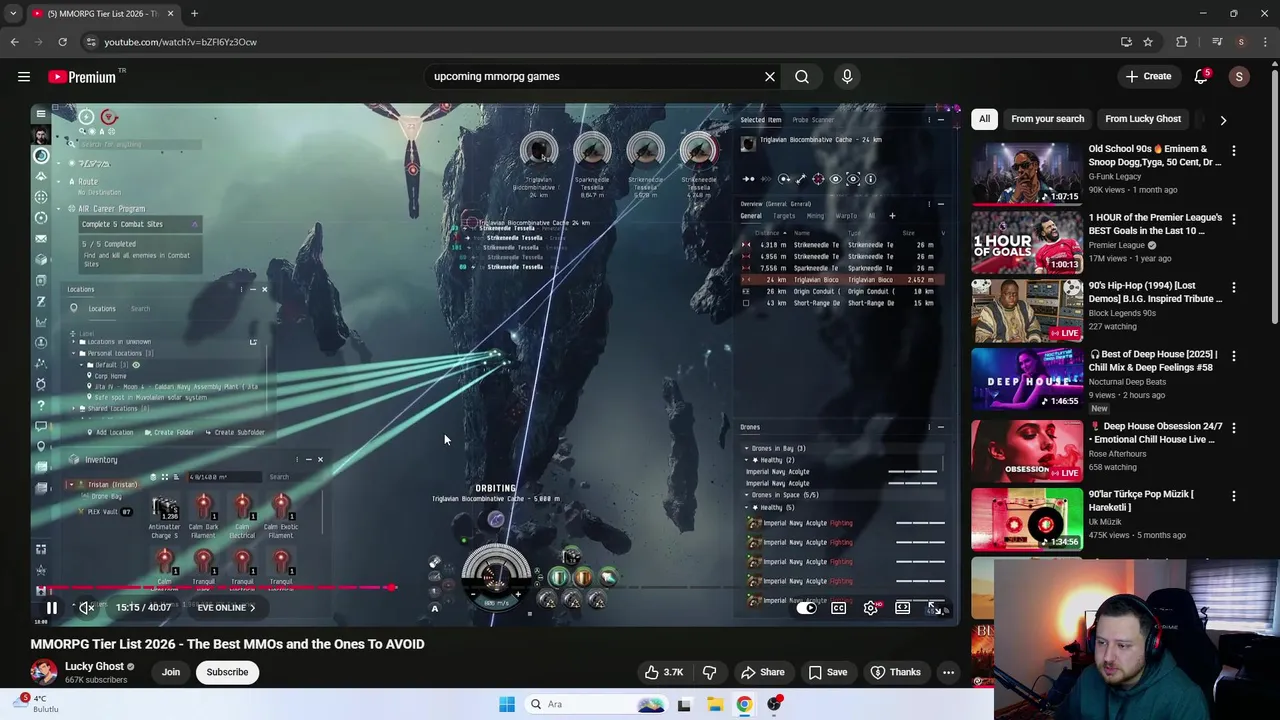Open the Windows Start menu
Image resolution: width=1280 pixels, height=720 pixels.
[507, 704]
